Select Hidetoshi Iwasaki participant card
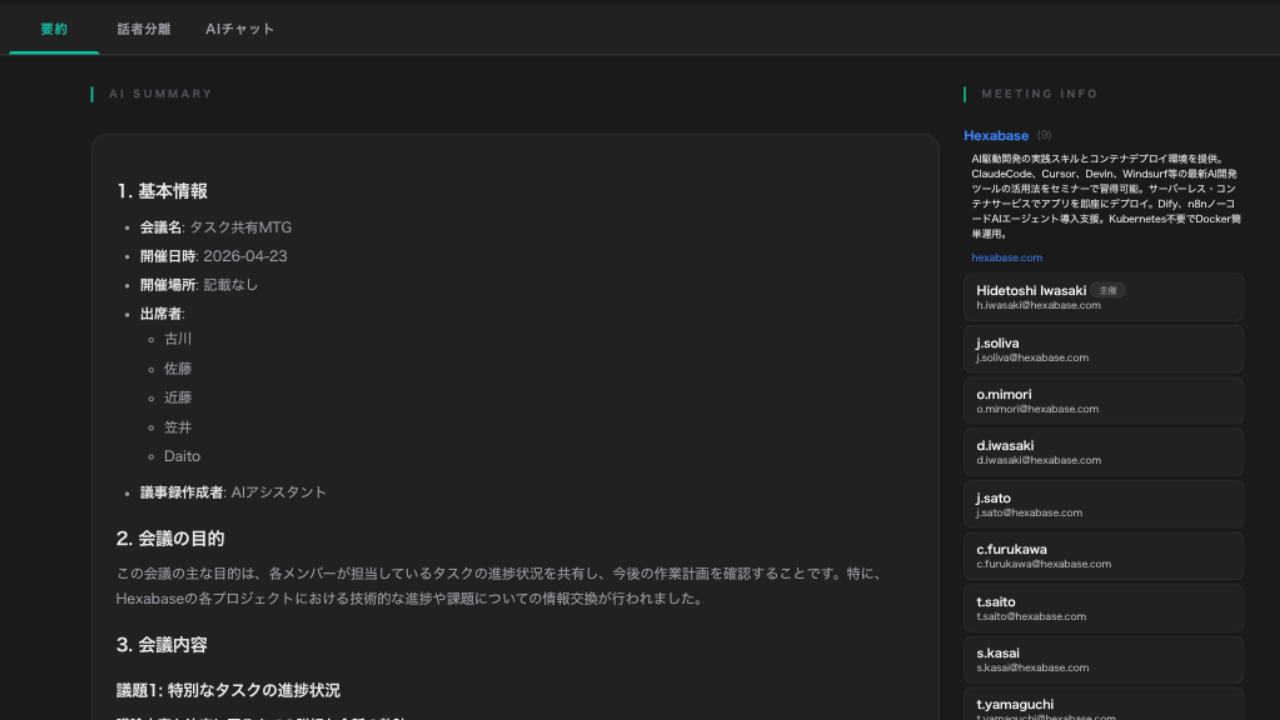 click(1103, 297)
